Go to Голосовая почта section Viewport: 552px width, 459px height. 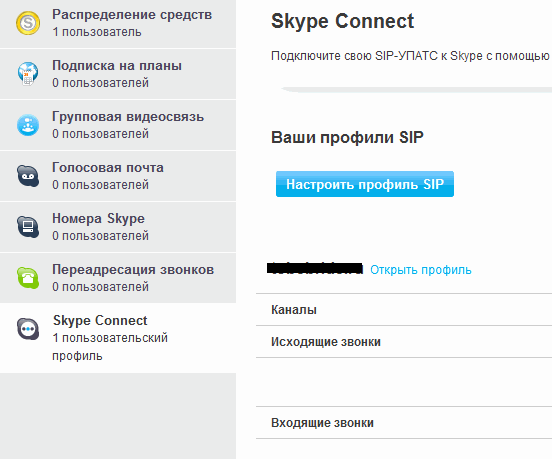118,176
